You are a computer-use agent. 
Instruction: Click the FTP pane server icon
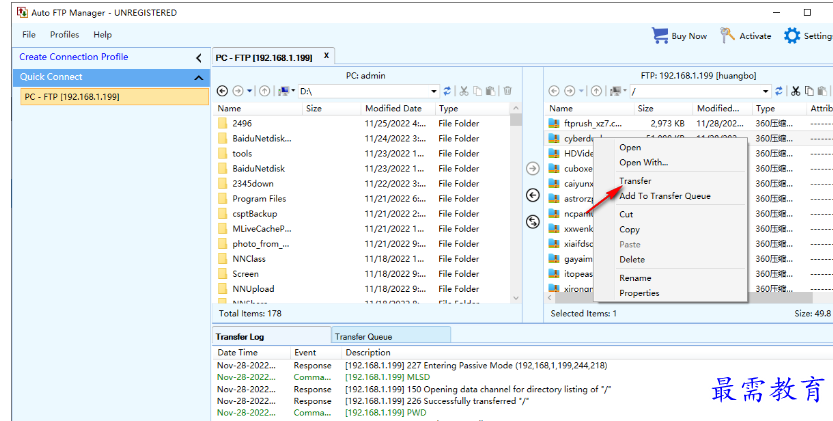[616, 91]
